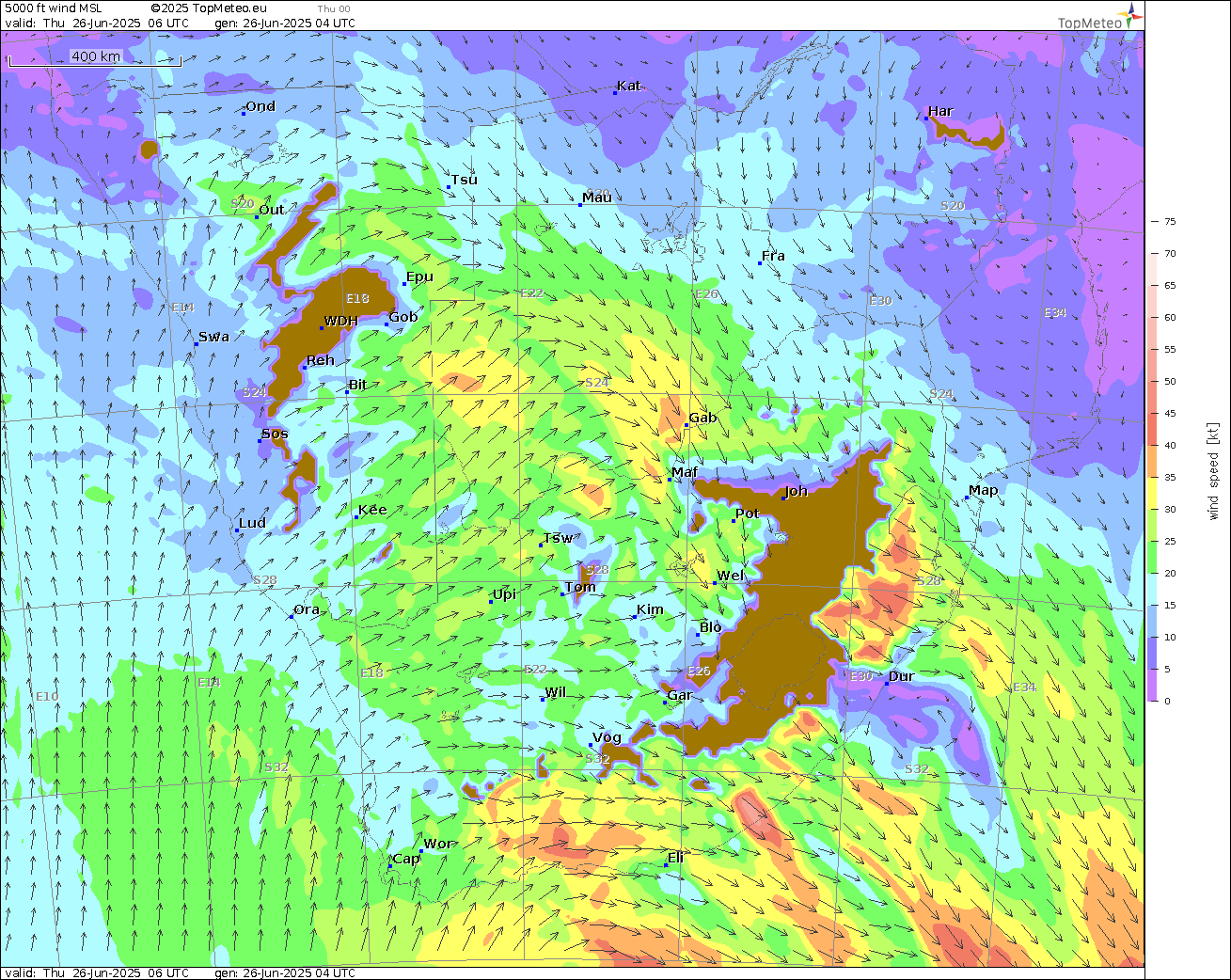Click the Kat city label

[629, 86]
